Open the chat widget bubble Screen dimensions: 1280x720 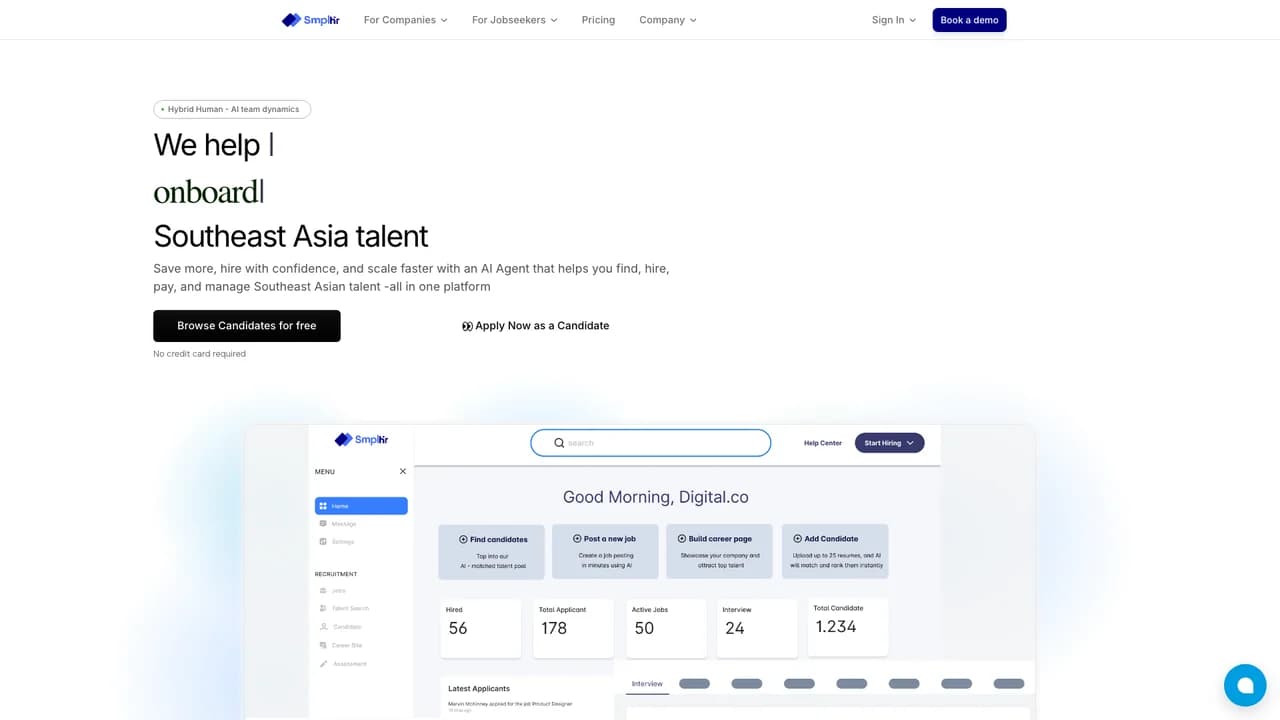pyautogui.click(x=1245, y=685)
